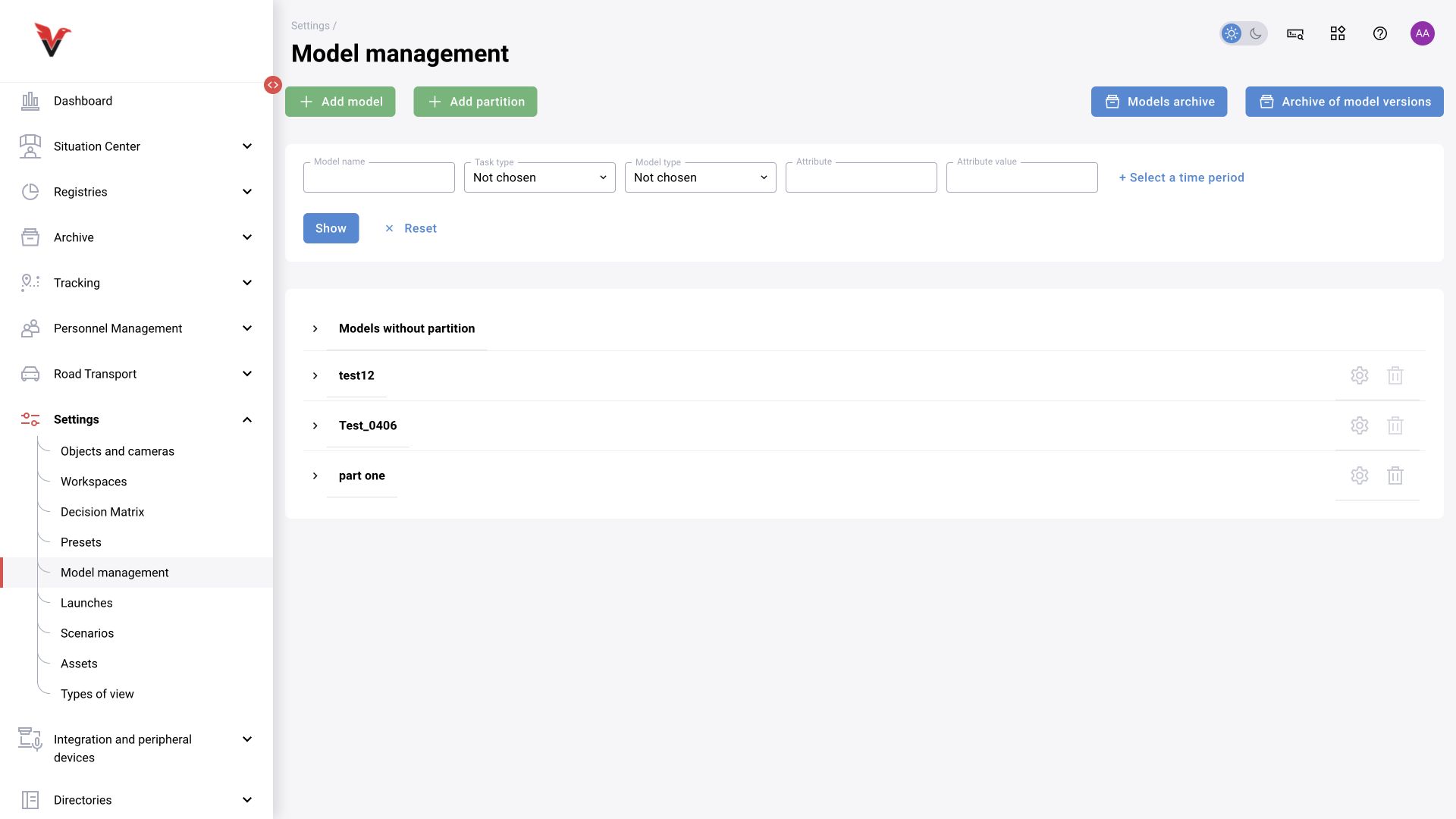
Task: Open the Presets page
Action: click(x=81, y=542)
